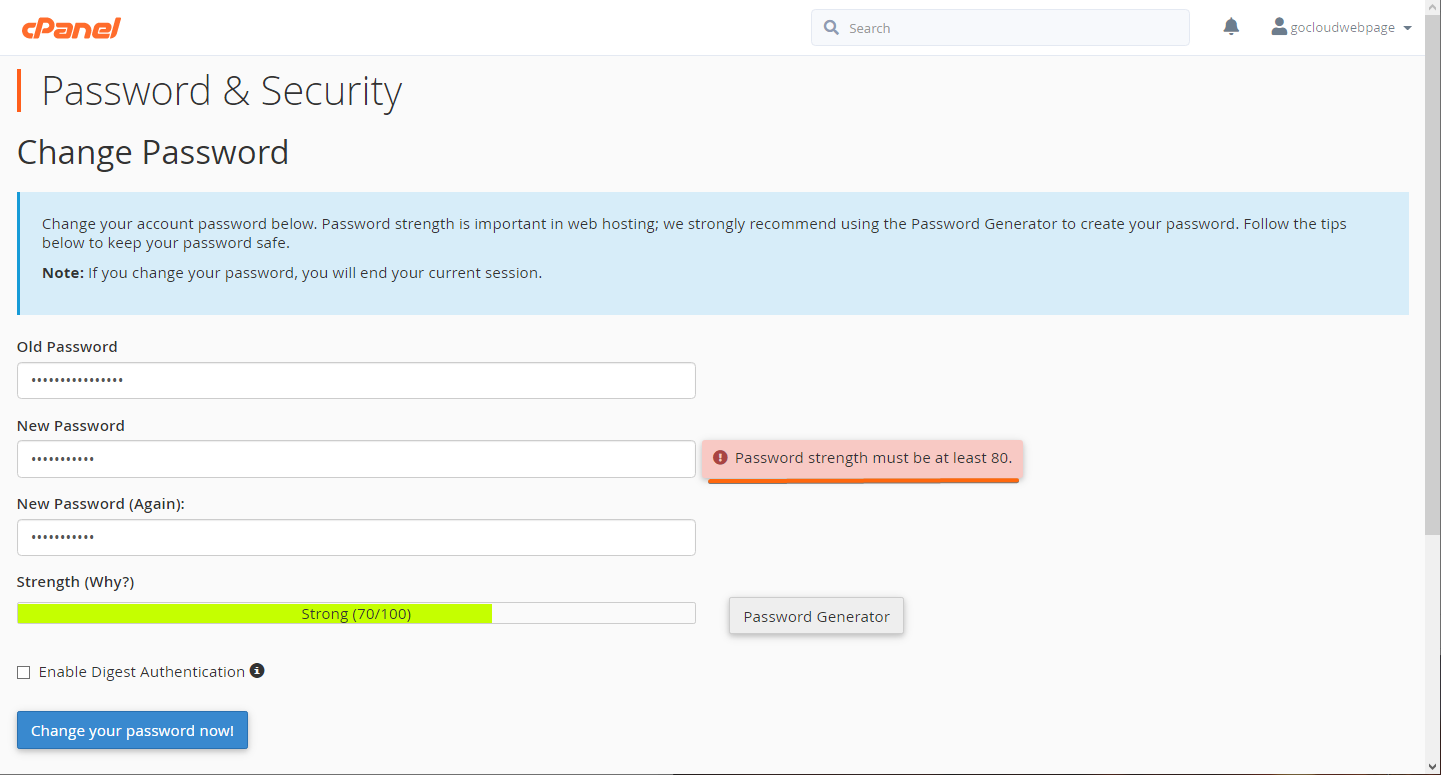Image resolution: width=1441 pixels, height=775 pixels.
Task: Click the search magnifier icon
Action: [x=831, y=28]
